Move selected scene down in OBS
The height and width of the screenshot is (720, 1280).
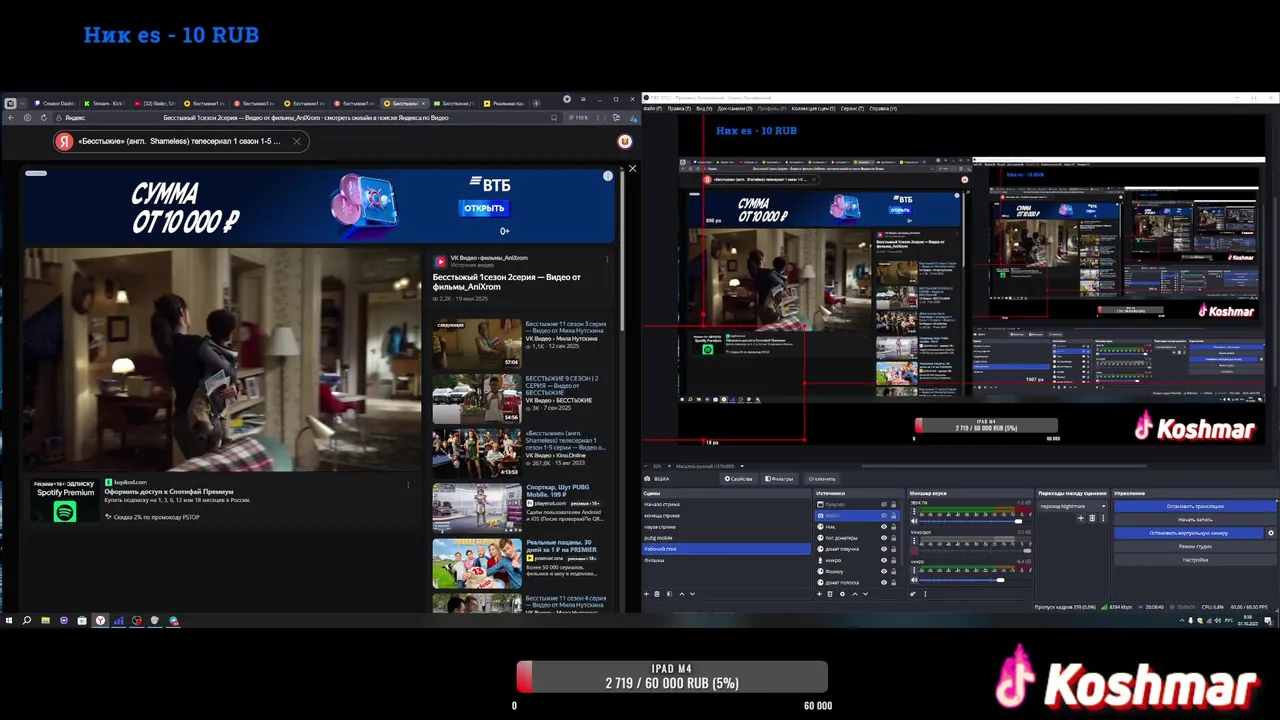pos(692,594)
